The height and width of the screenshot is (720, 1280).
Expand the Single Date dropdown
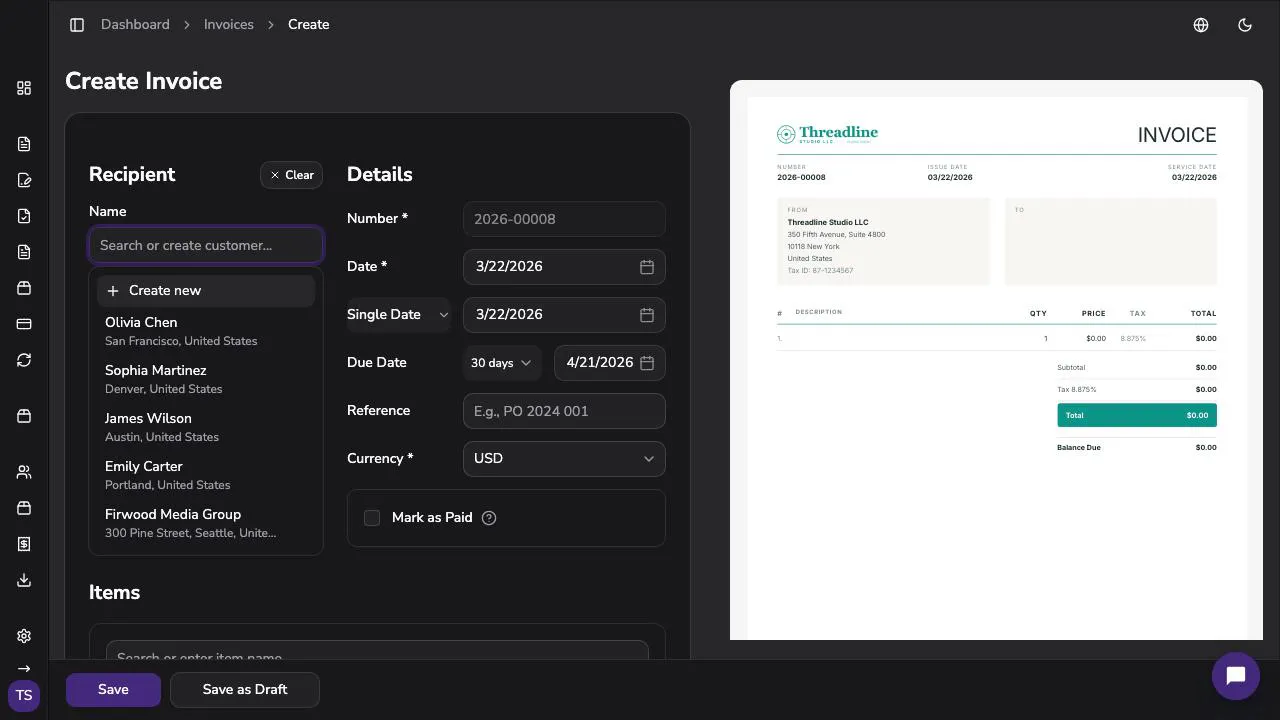click(x=399, y=315)
